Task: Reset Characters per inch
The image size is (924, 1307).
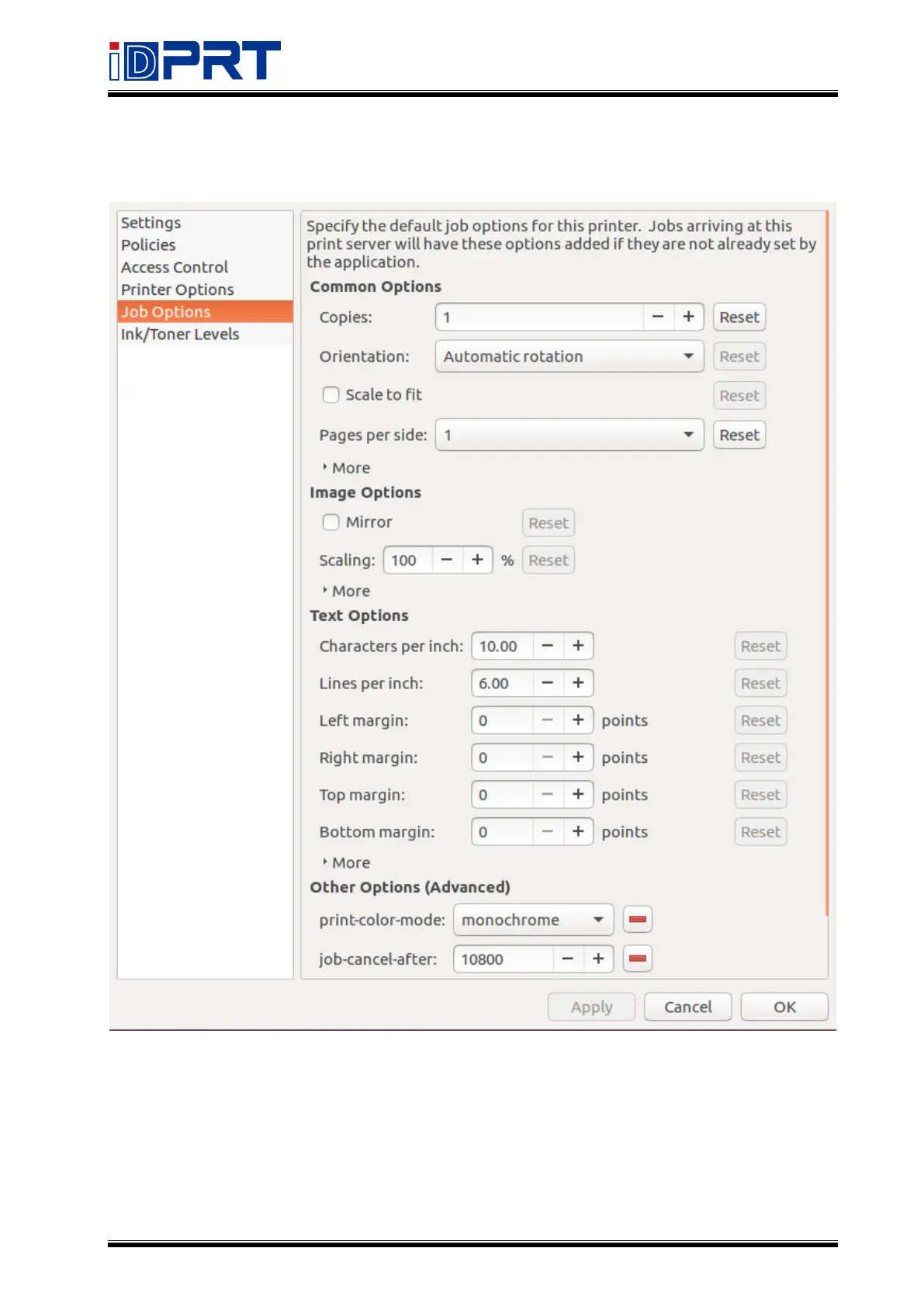Action: point(760,646)
